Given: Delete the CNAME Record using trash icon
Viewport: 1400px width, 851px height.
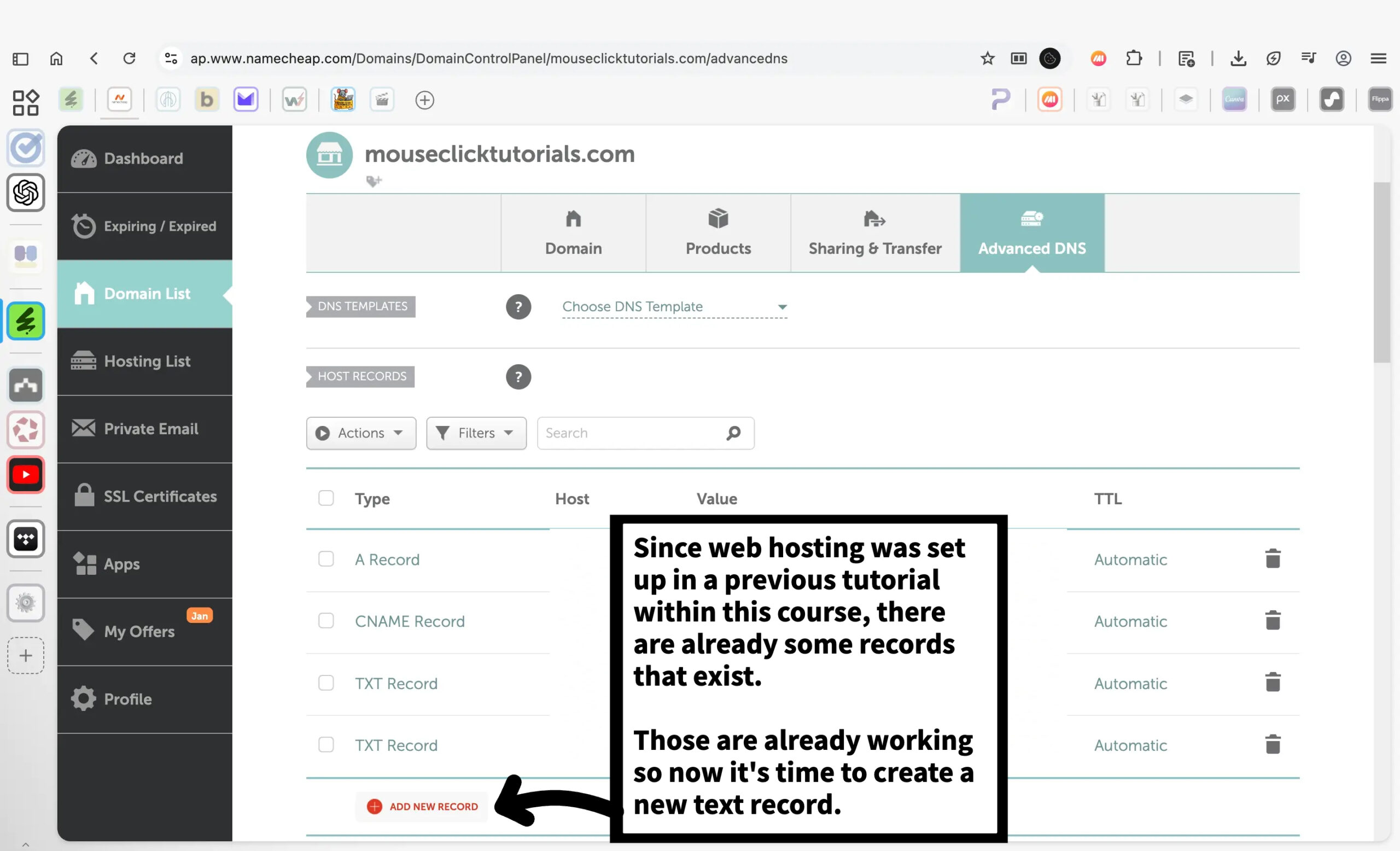Looking at the screenshot, I should (1272, 620).
